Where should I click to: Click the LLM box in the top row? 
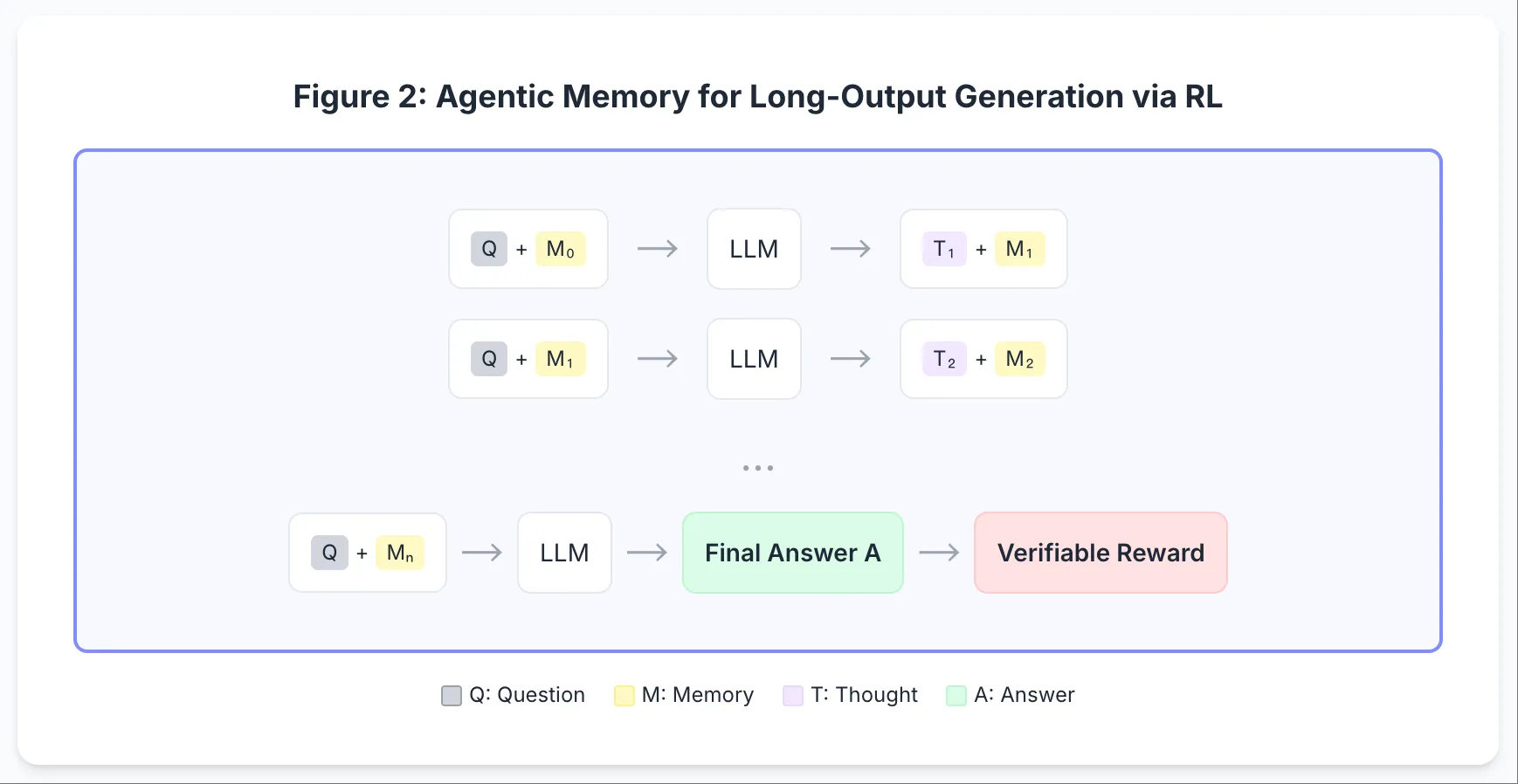pos(754,249)
